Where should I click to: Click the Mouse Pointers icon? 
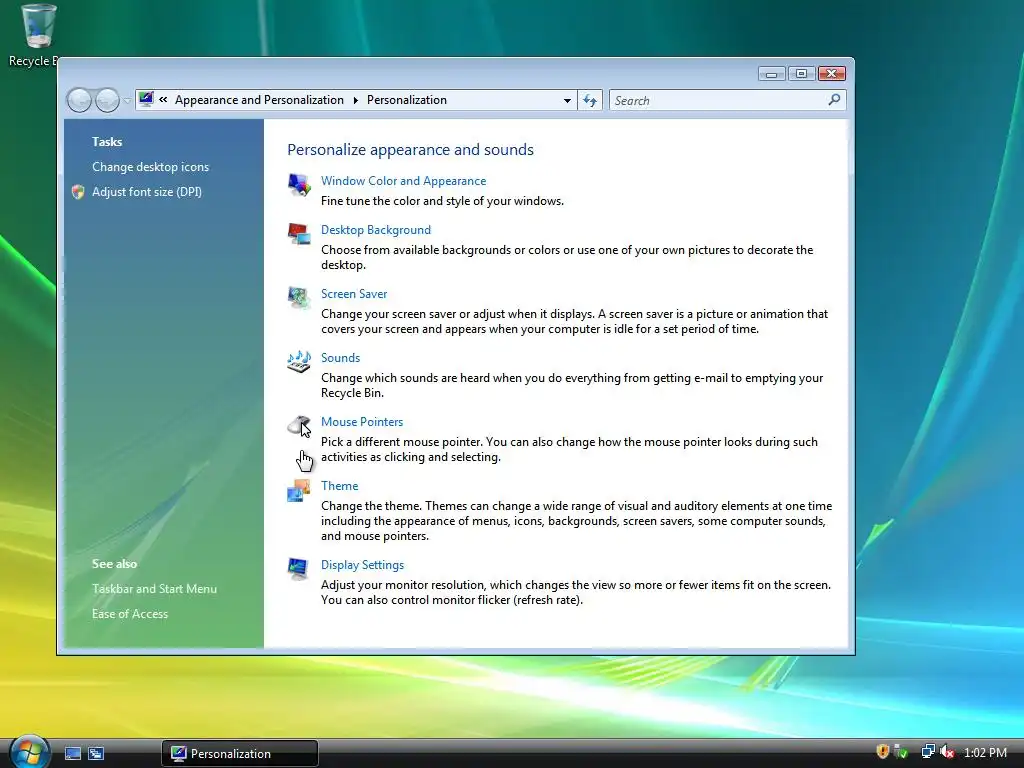[299, 426]
